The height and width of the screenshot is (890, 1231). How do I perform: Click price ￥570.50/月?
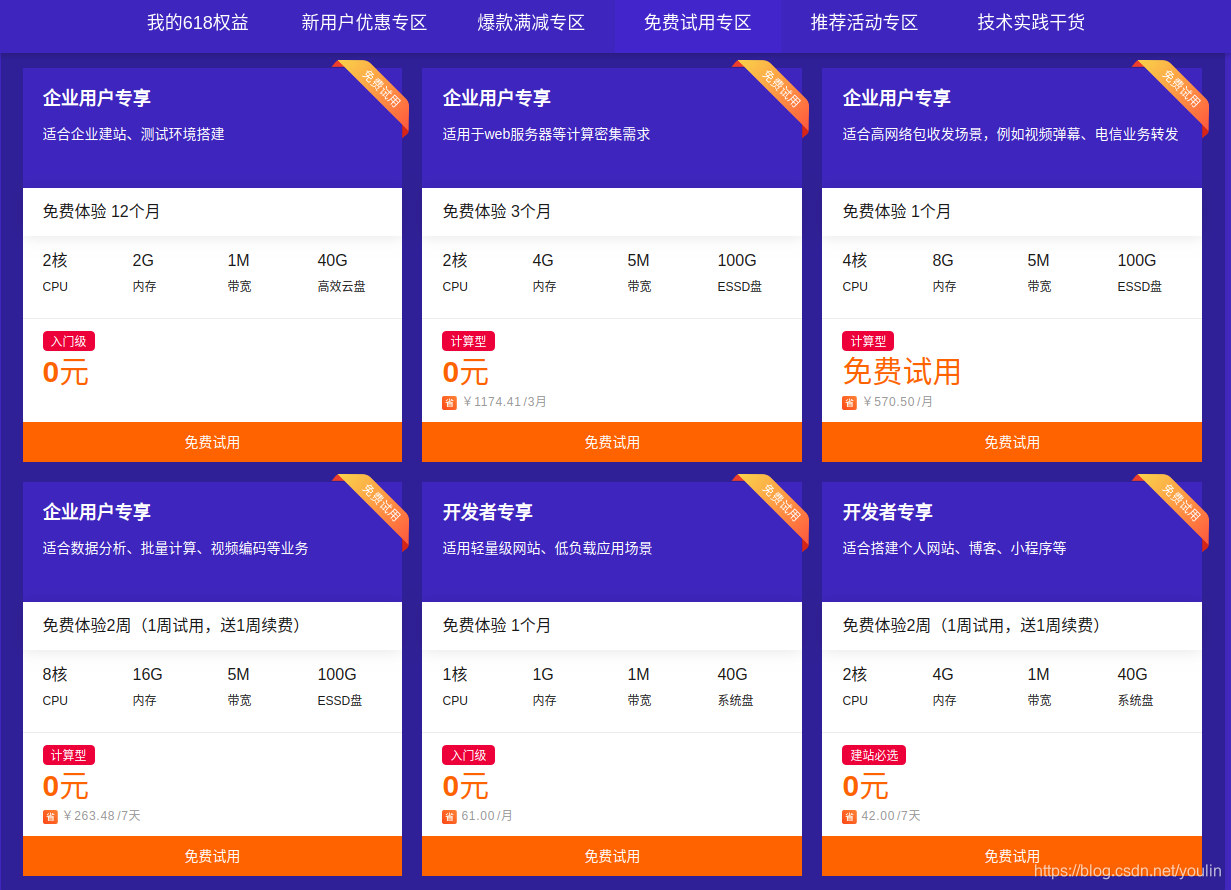pyautogui.click(x=899, y=402)
